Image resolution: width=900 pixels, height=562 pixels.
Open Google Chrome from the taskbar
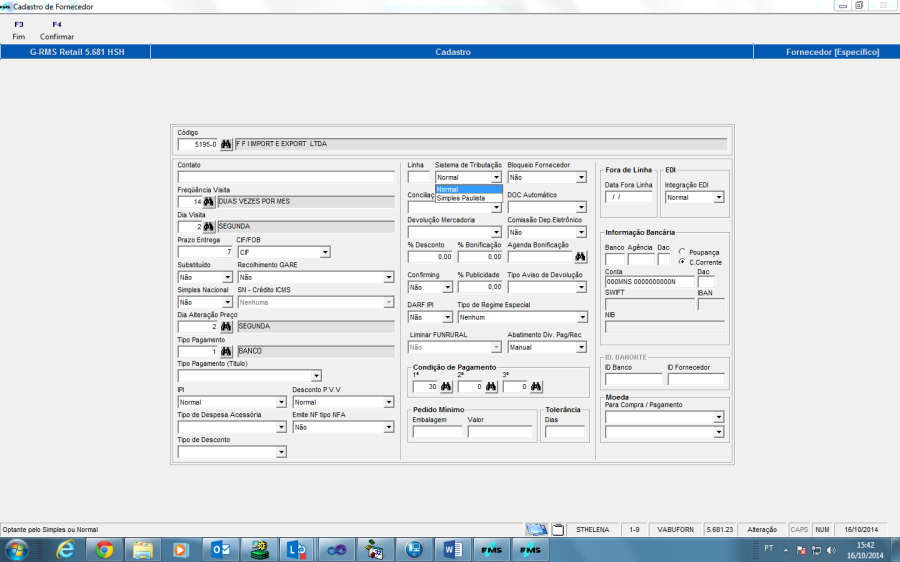point(104,549)
